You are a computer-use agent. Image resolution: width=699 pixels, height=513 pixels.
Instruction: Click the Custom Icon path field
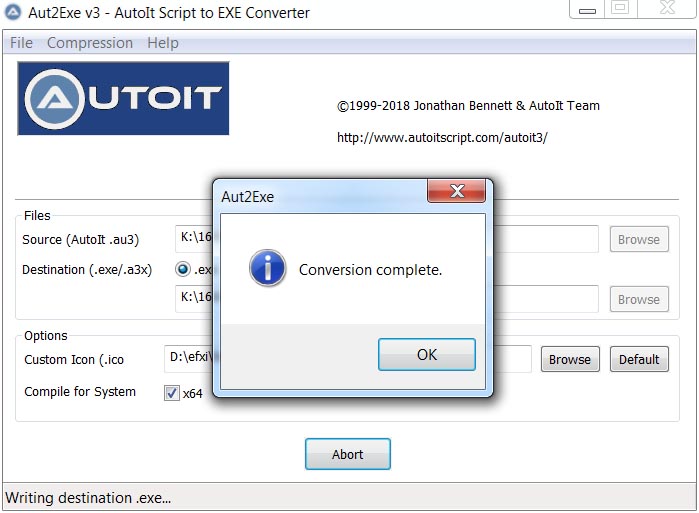pos(348,359)
